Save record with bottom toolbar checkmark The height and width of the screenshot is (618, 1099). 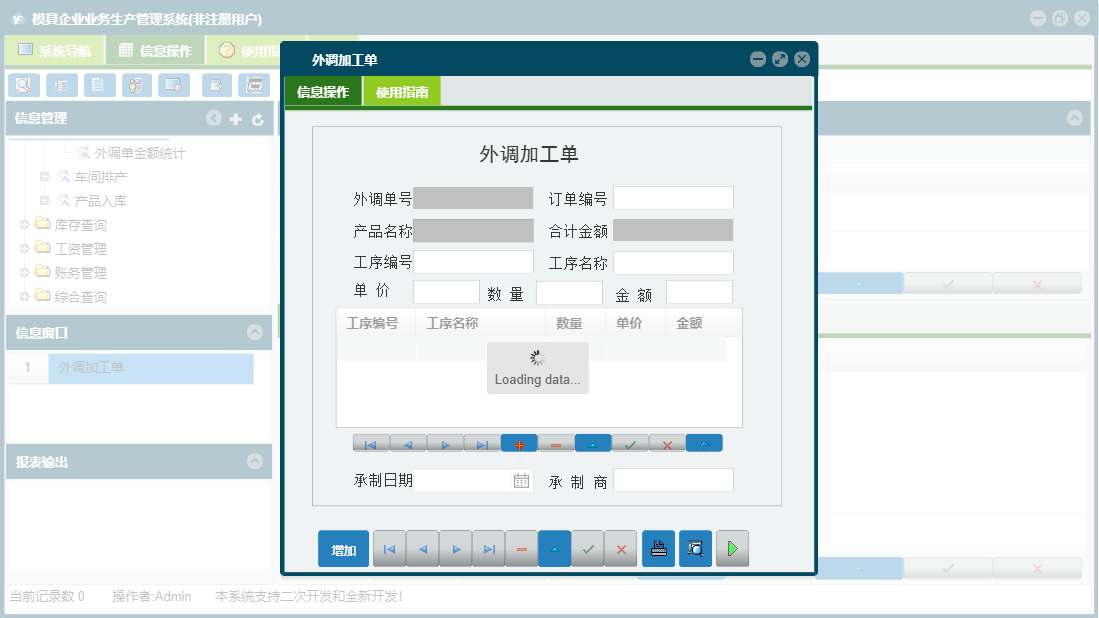pos(588,549)
